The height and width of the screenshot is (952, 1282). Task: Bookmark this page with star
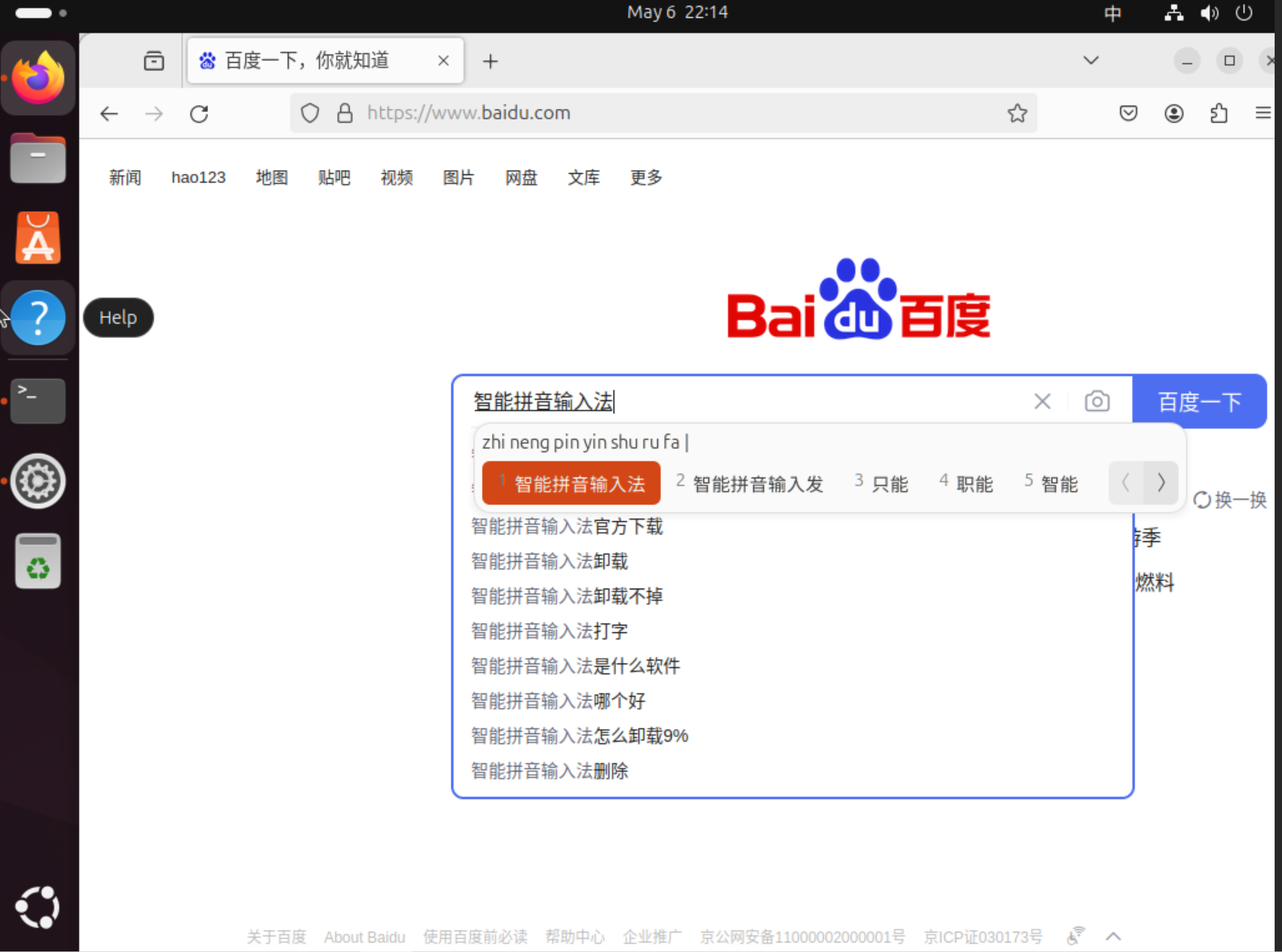[x=1018, y=113]
